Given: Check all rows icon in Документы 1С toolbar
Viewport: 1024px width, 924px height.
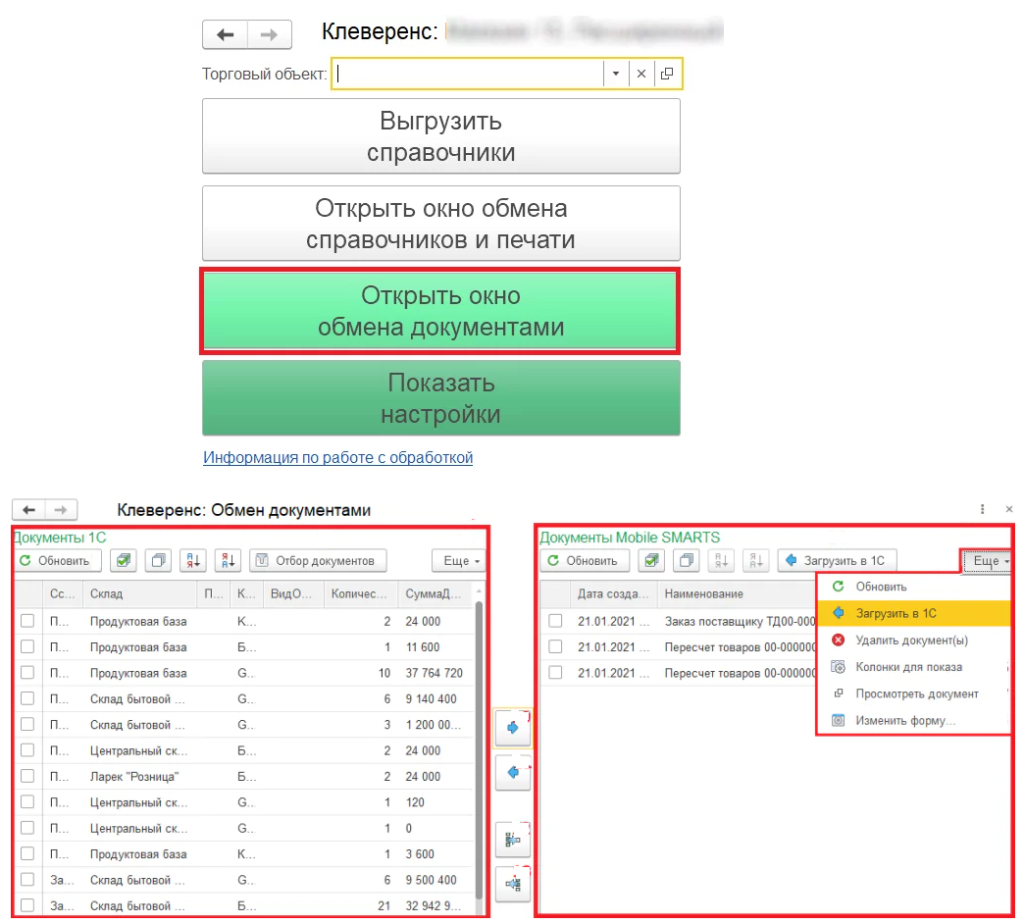Looking at the screenshot, I should 123,560.
